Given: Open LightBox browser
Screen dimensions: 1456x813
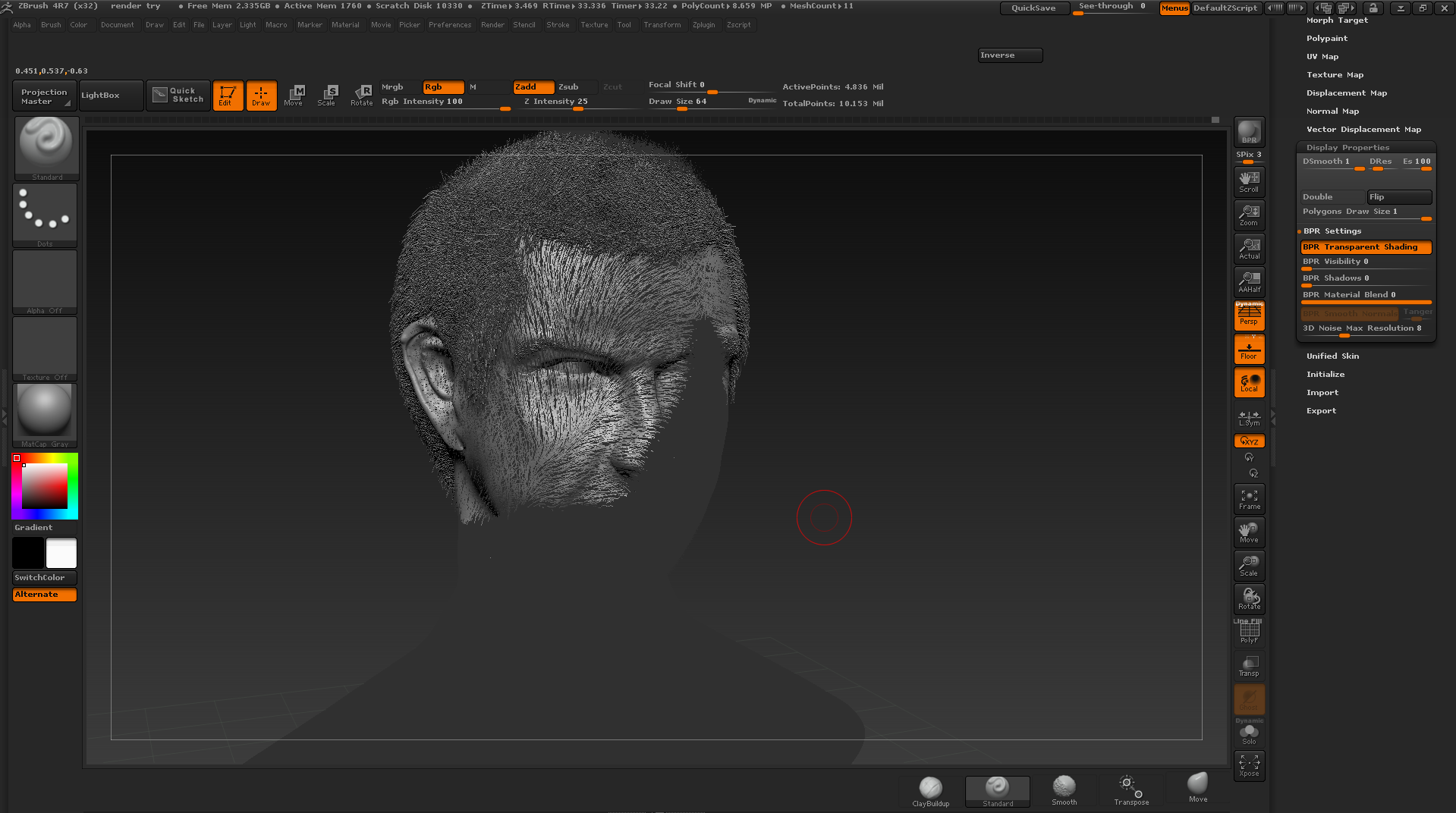Looking at the screenshot, I should pyautogui.click(x=111, y=96).
